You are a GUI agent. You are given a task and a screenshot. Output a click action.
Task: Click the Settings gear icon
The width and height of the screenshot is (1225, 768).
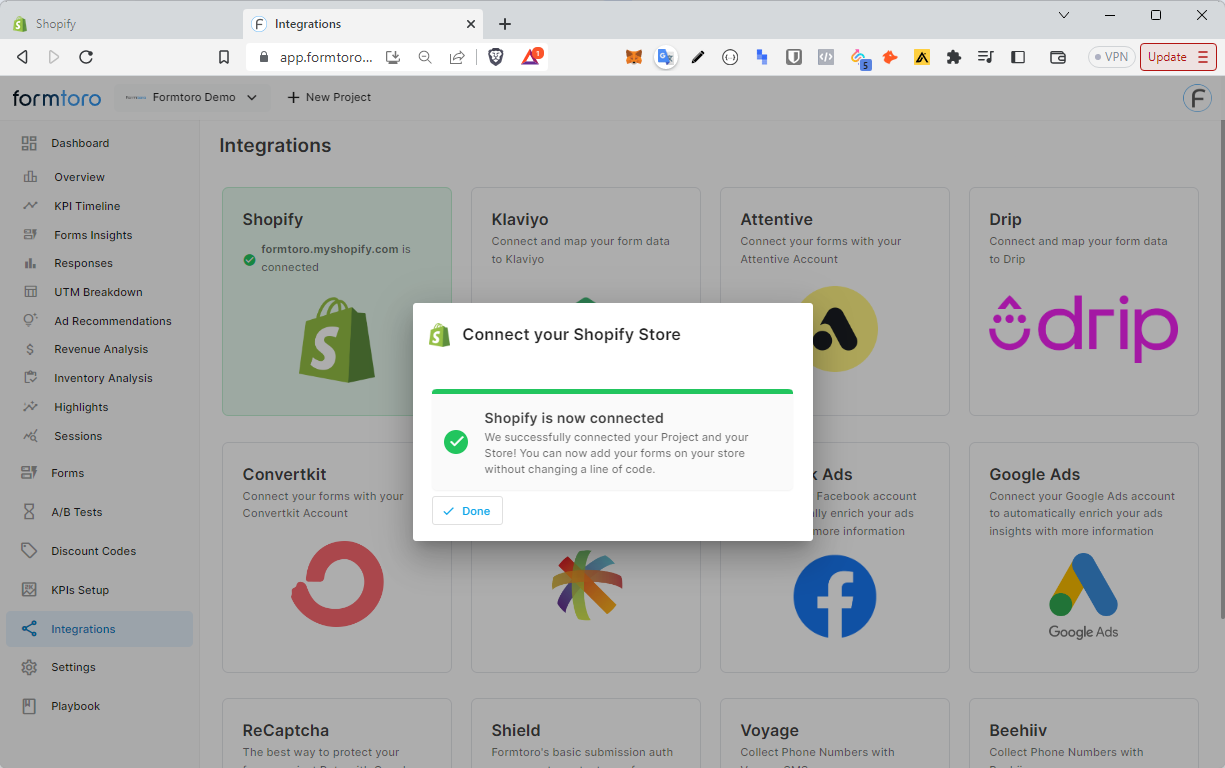click(29, 667)
